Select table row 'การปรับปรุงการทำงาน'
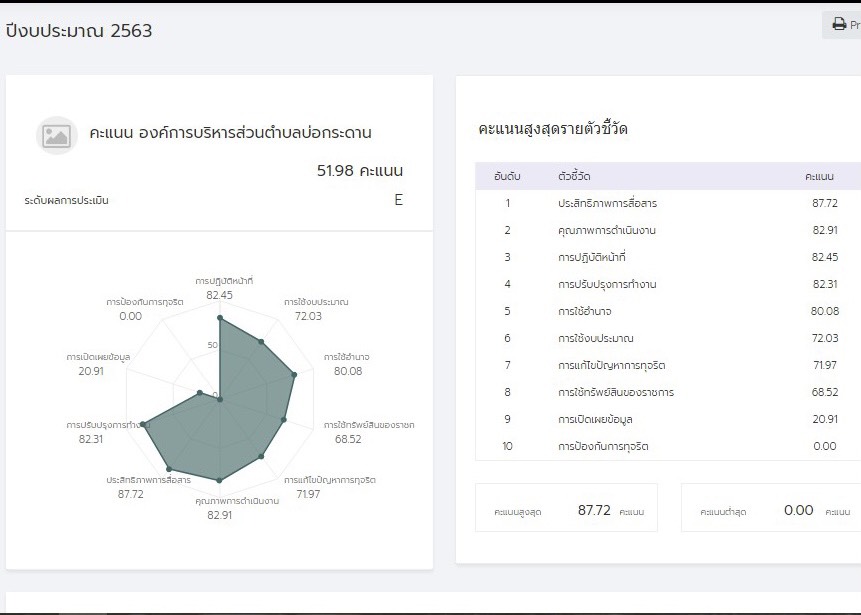 668,284
